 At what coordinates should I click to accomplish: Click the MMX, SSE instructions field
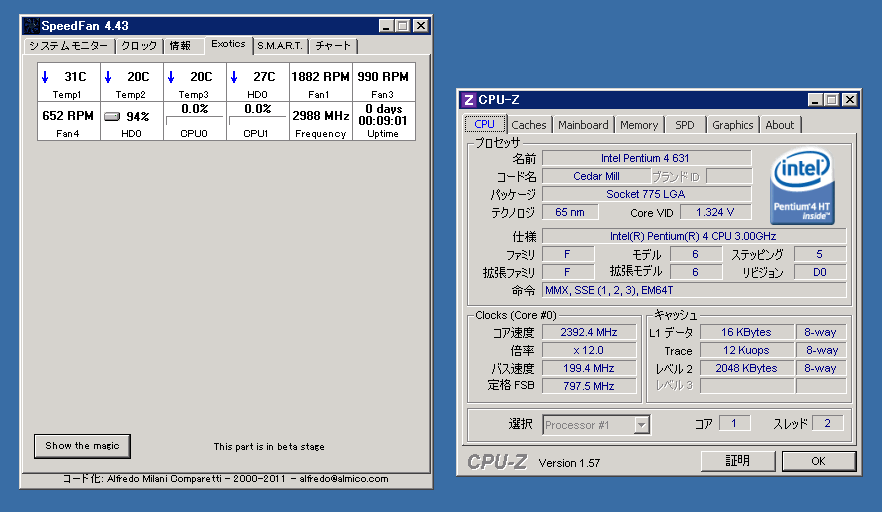tap(694, 290)
